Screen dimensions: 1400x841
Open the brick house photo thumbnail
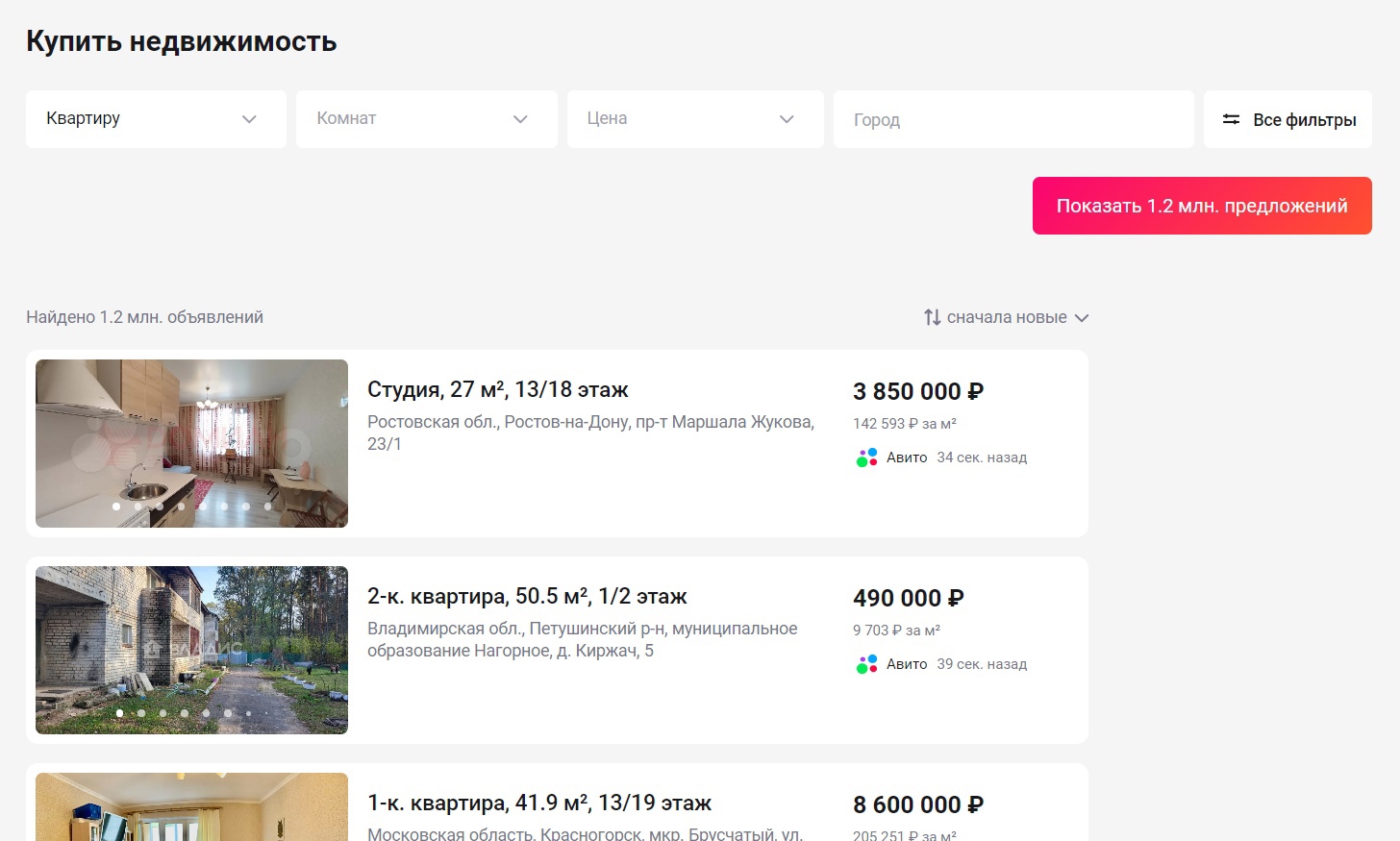[x=191, y=650]
